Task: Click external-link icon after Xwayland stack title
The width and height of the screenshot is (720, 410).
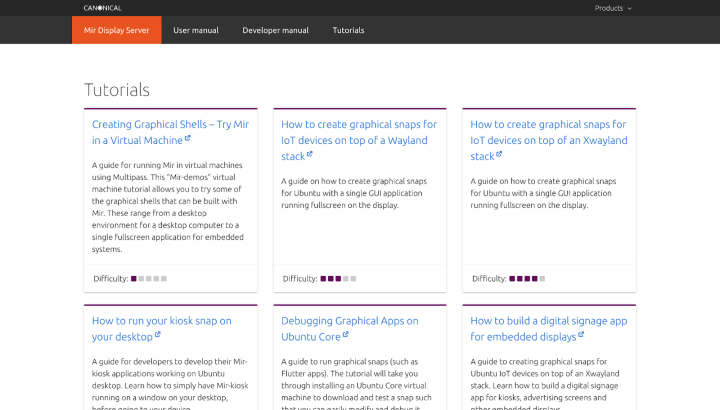Action: (x=499, y=154)
